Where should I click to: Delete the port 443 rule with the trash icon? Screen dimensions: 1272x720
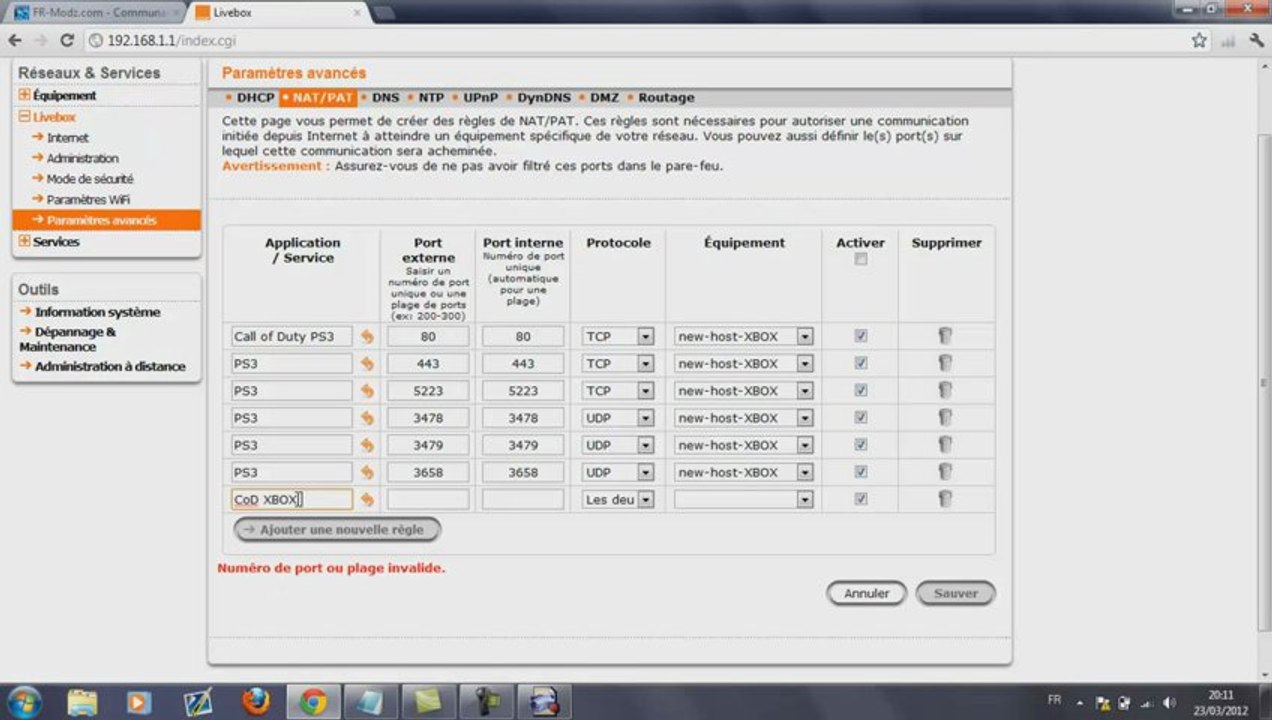click(945, 363)
